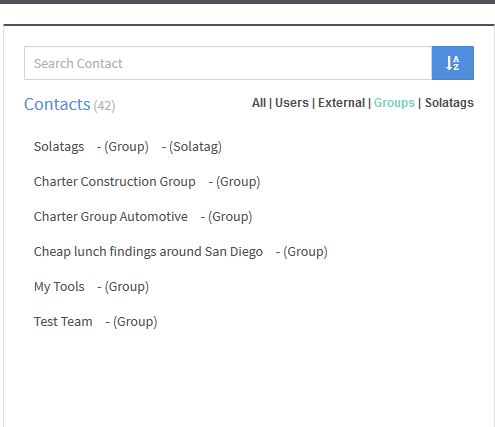This screenshot has height=427, width=495.
Task: Open Charter Construction Group contact
Action: [x=115, y=182]
